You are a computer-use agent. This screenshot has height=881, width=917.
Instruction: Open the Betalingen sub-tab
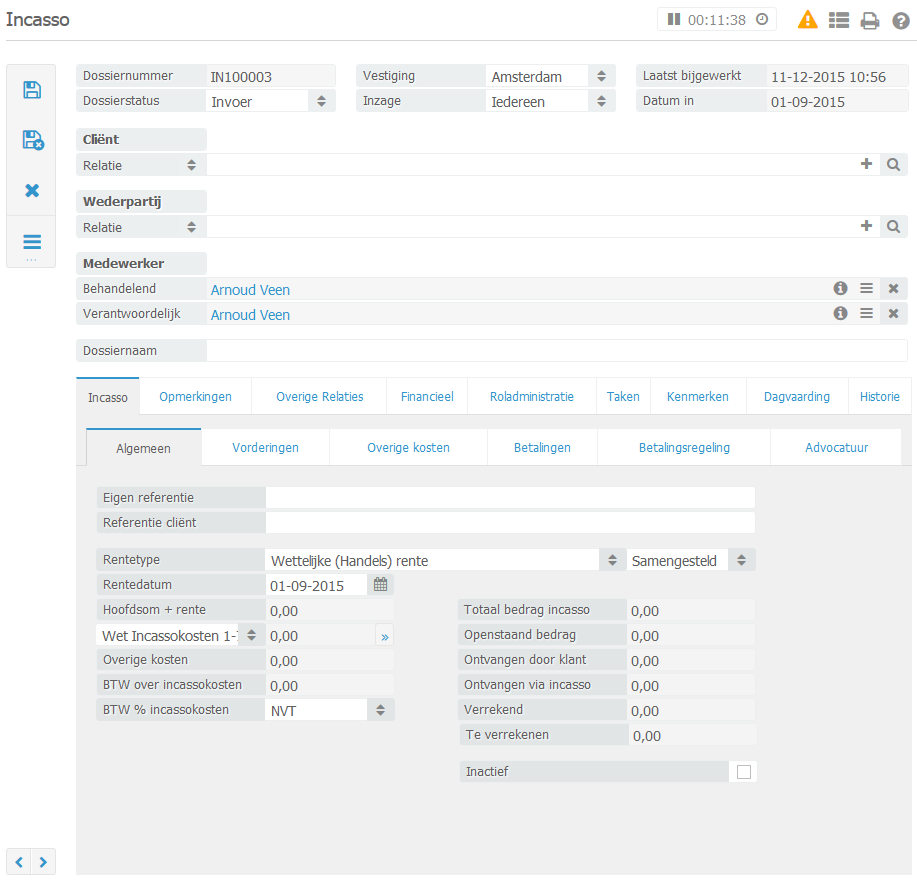(542, 448)
